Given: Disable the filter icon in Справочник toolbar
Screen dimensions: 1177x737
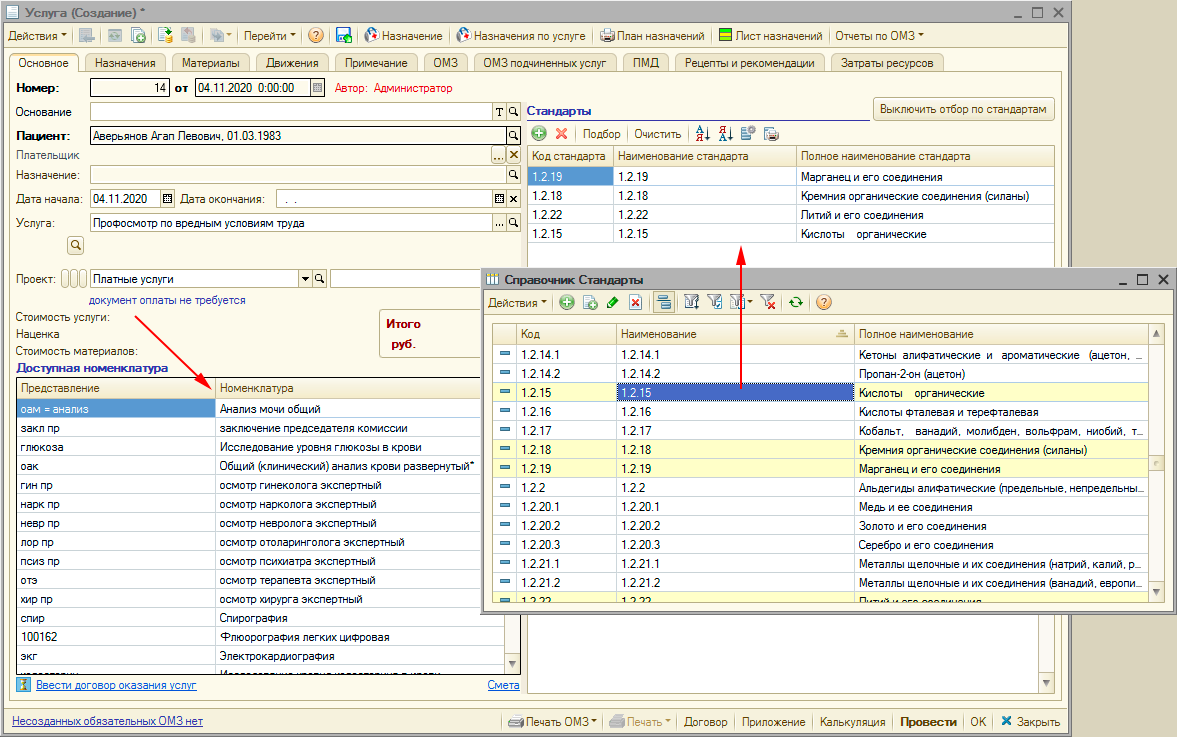Looking at the screenshot, I should pos(768,302).
